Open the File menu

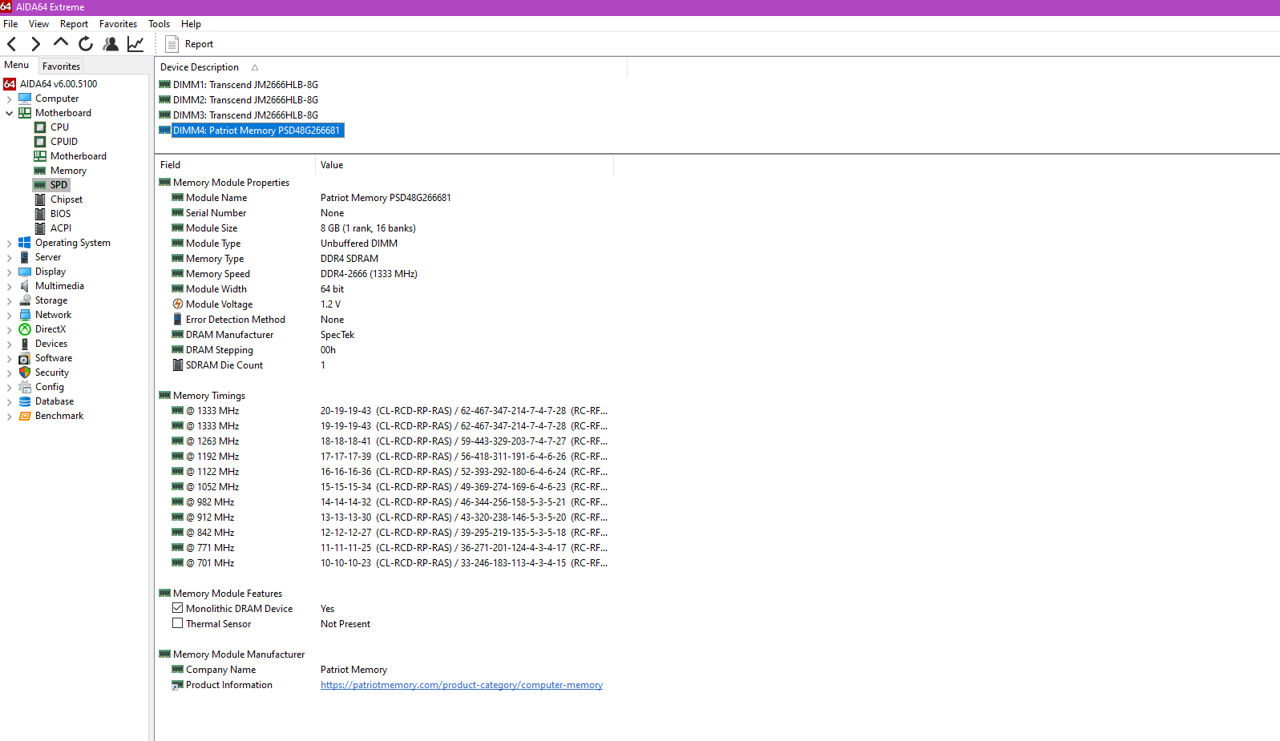tap(10, 24)
